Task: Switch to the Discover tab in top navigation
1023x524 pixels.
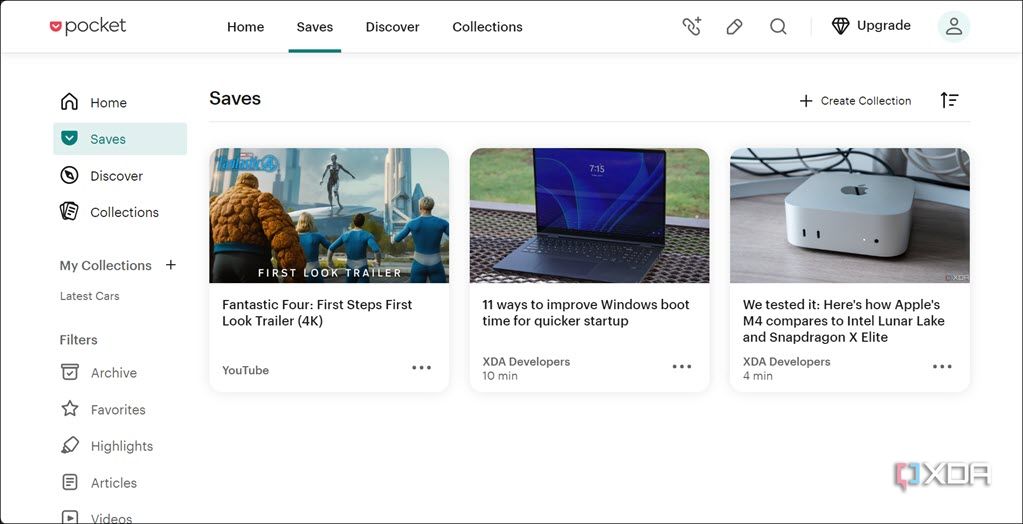Action: [393, 27]
